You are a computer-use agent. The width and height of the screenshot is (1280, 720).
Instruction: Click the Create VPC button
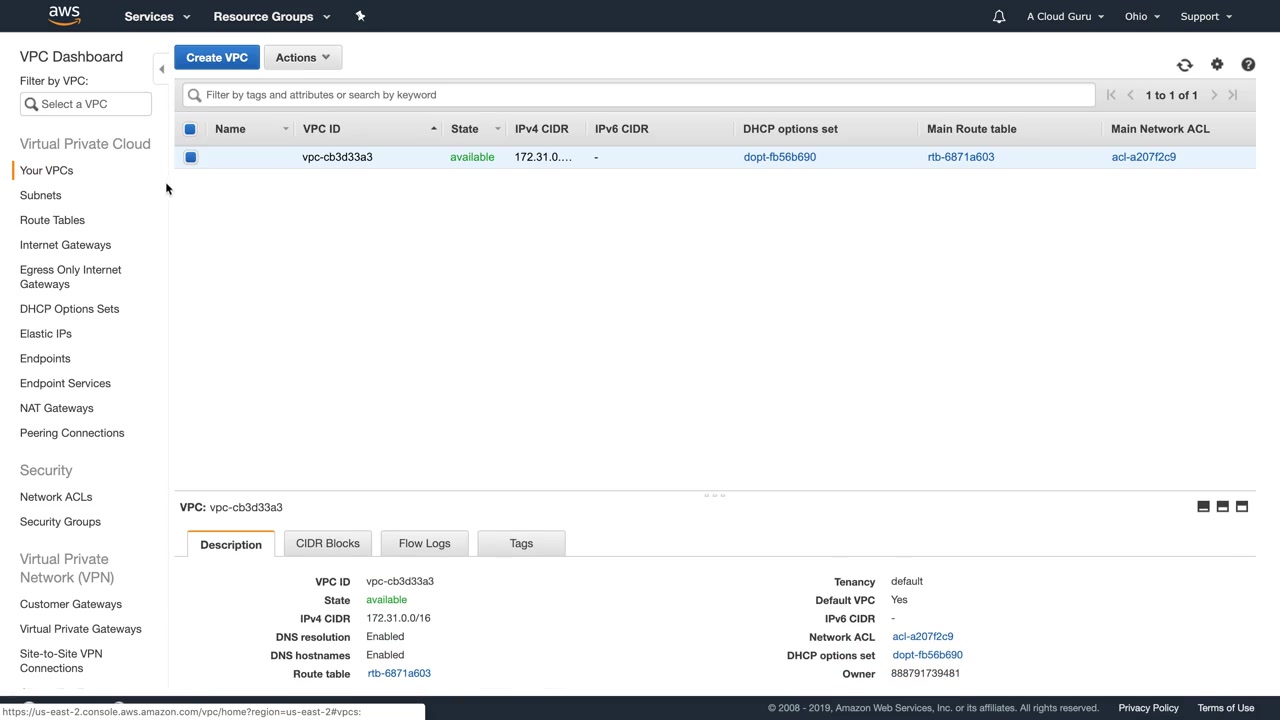[x=217, y=58]
